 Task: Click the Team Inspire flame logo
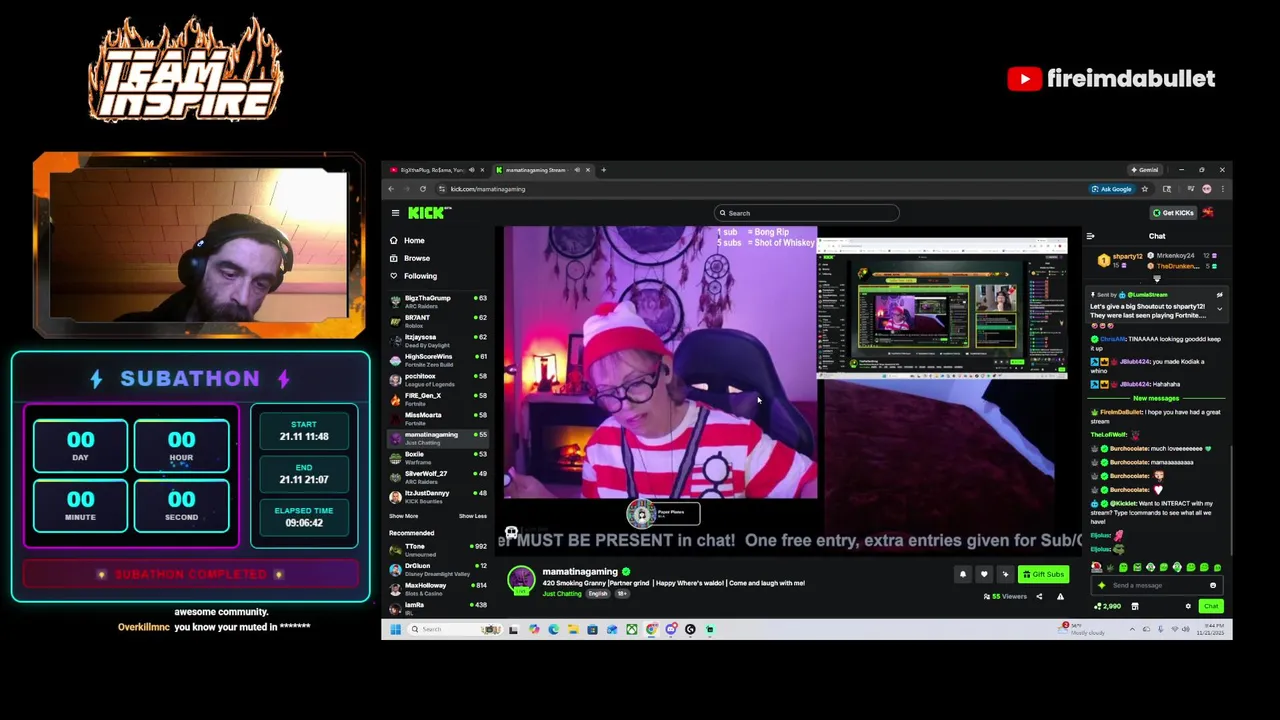click(x=185, y=70)
